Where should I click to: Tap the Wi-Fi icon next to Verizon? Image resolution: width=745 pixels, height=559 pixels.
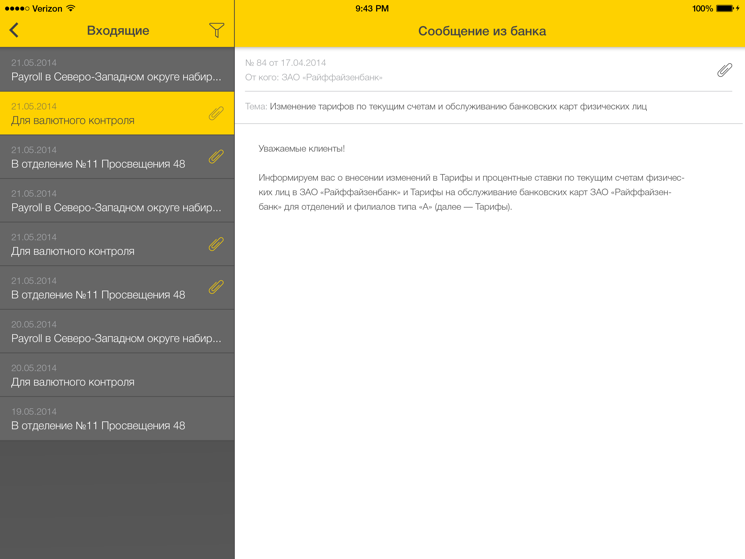(x=71, y=8)
